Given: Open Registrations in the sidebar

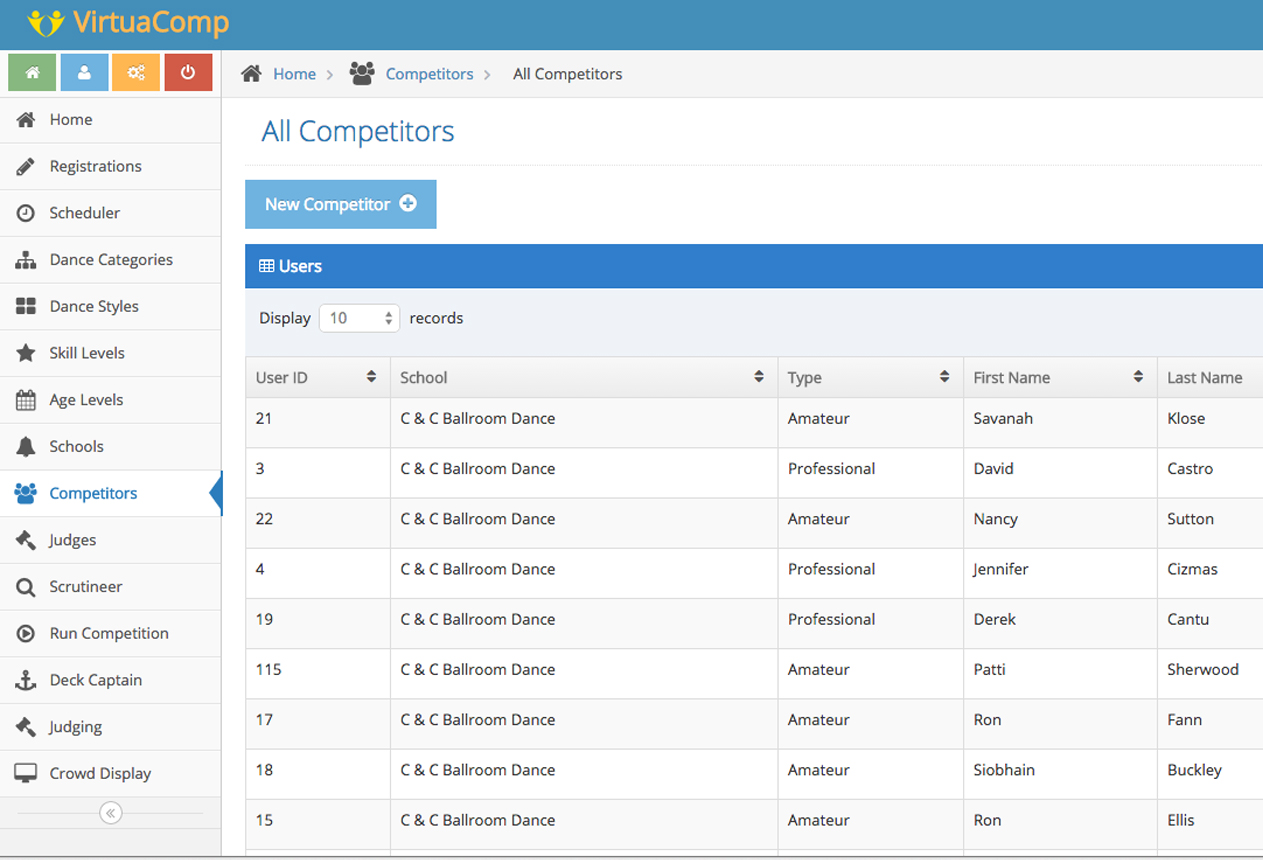Looking at the screenshot, I should click(x=95, y=166).
